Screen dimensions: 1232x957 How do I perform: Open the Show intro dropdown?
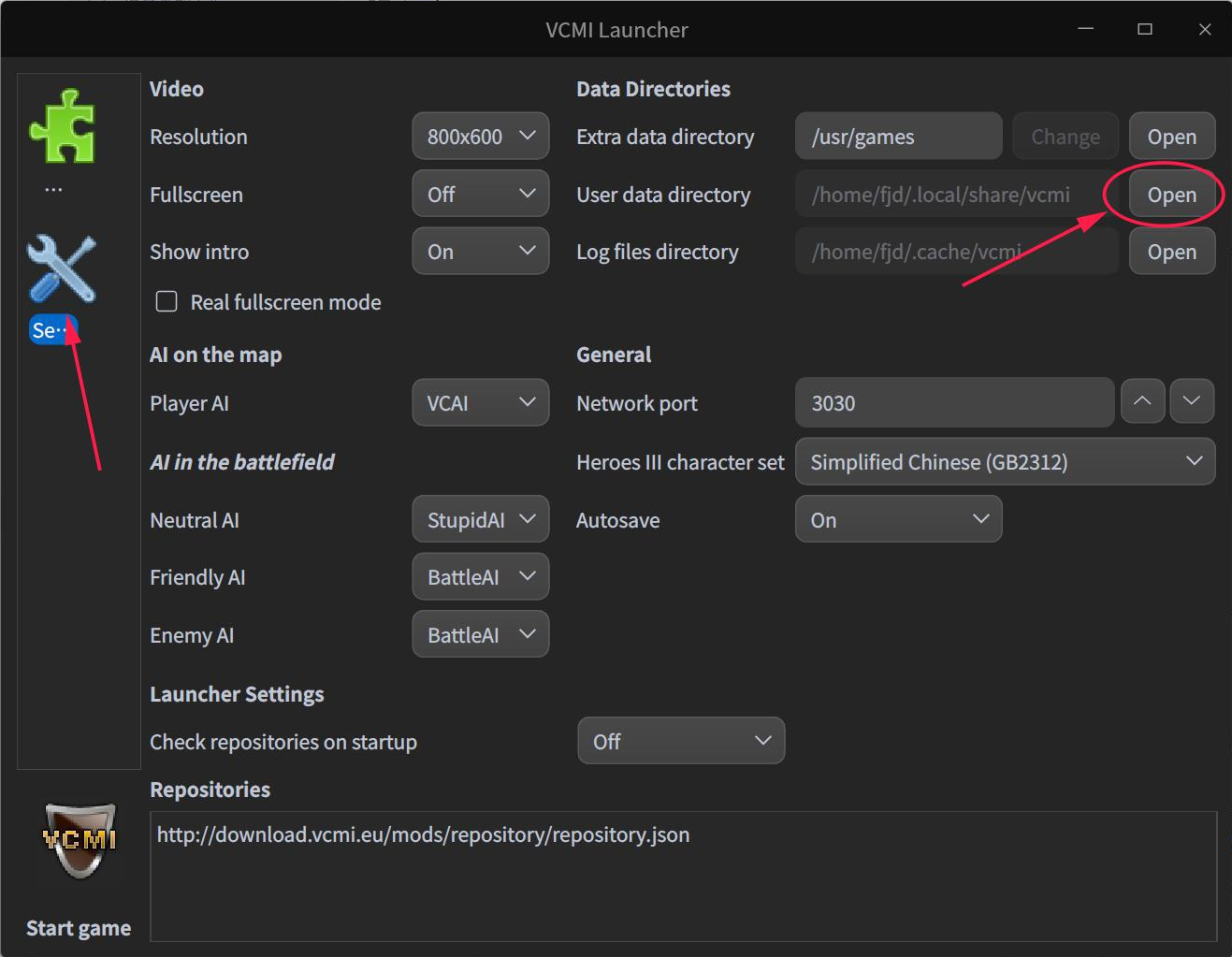point(481,252)
